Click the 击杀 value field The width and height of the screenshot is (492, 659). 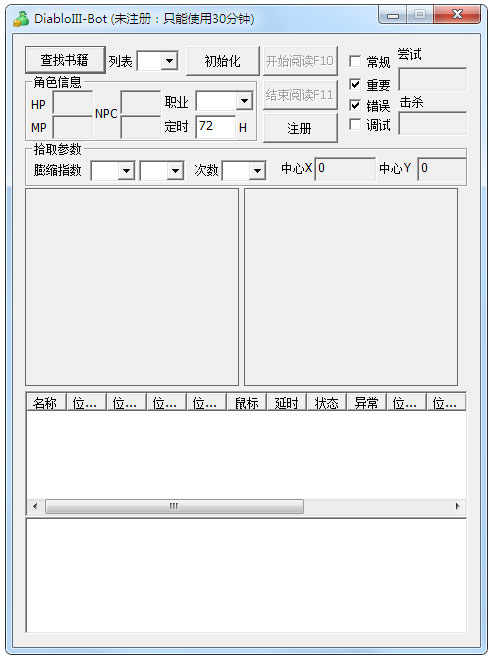(432, 123)
